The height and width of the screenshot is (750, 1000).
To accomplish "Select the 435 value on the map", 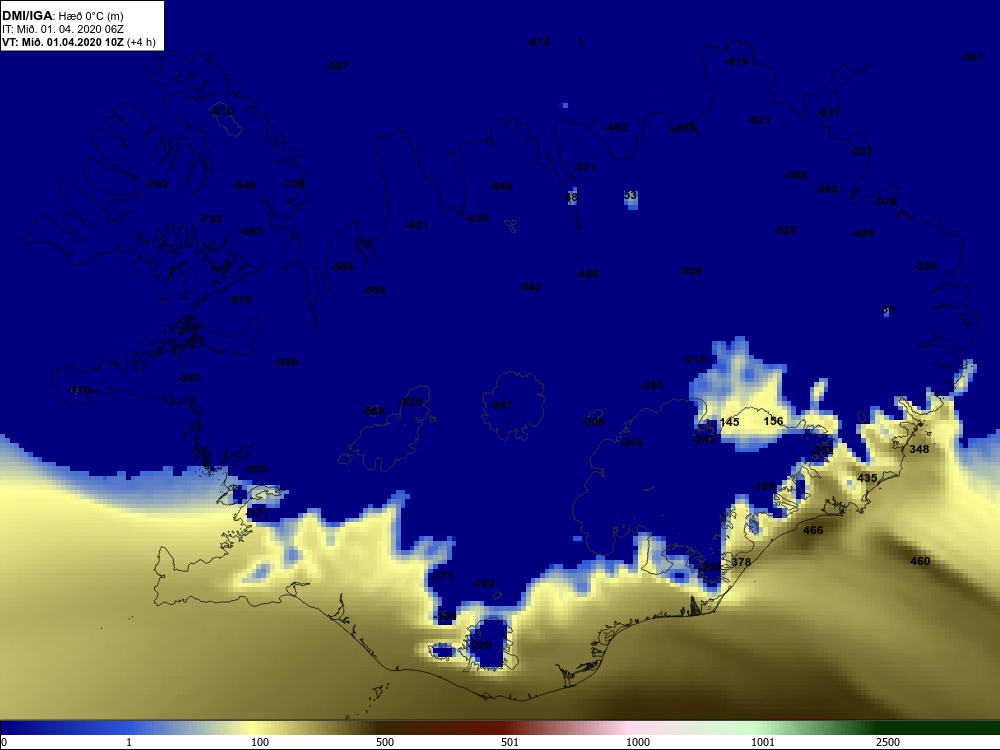I will (x=867, y=478).
